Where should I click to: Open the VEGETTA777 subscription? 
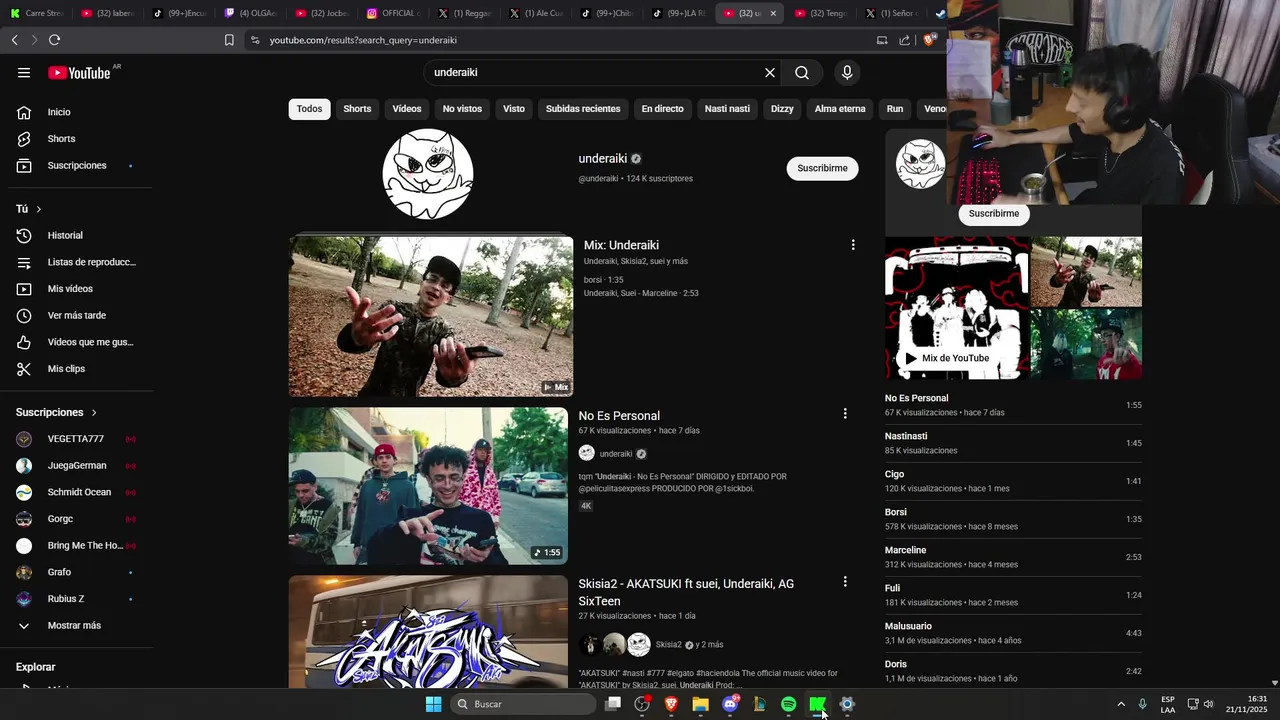point(76,439)
